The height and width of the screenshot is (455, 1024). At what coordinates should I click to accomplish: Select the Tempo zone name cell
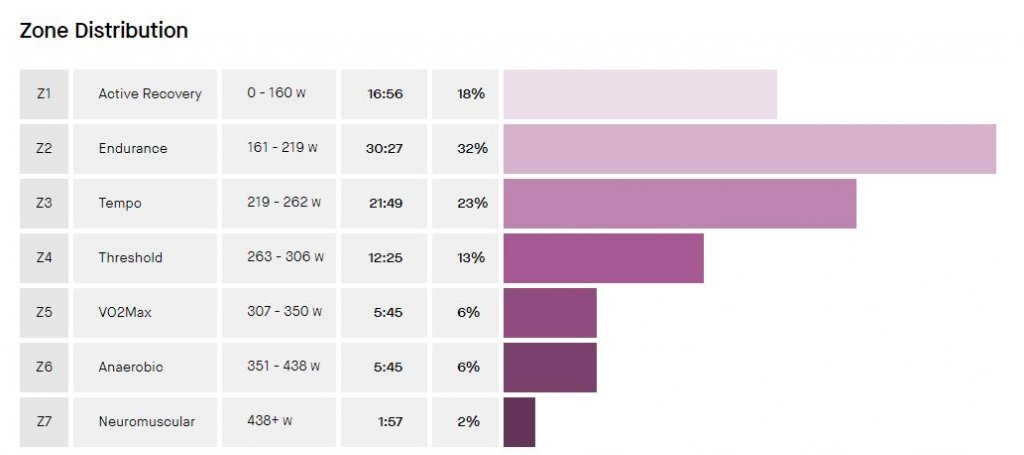[120, 203]
